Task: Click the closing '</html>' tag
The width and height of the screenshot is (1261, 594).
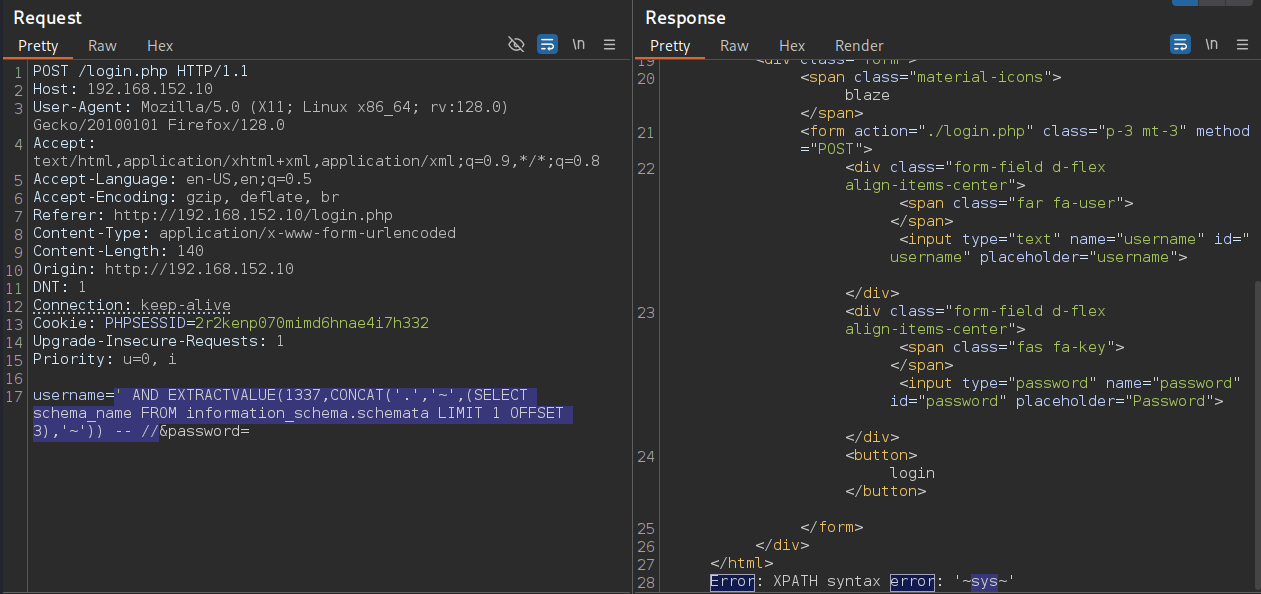Action: [741, 563]
